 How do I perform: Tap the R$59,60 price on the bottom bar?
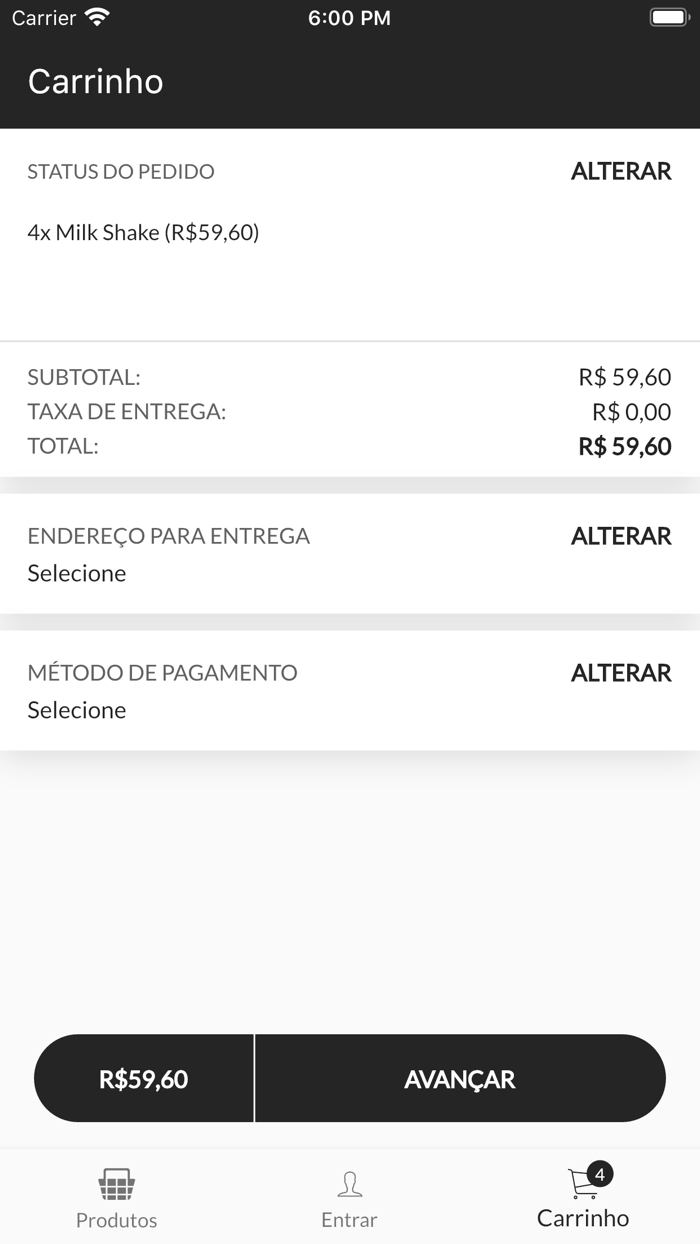tap(142, 1079)
